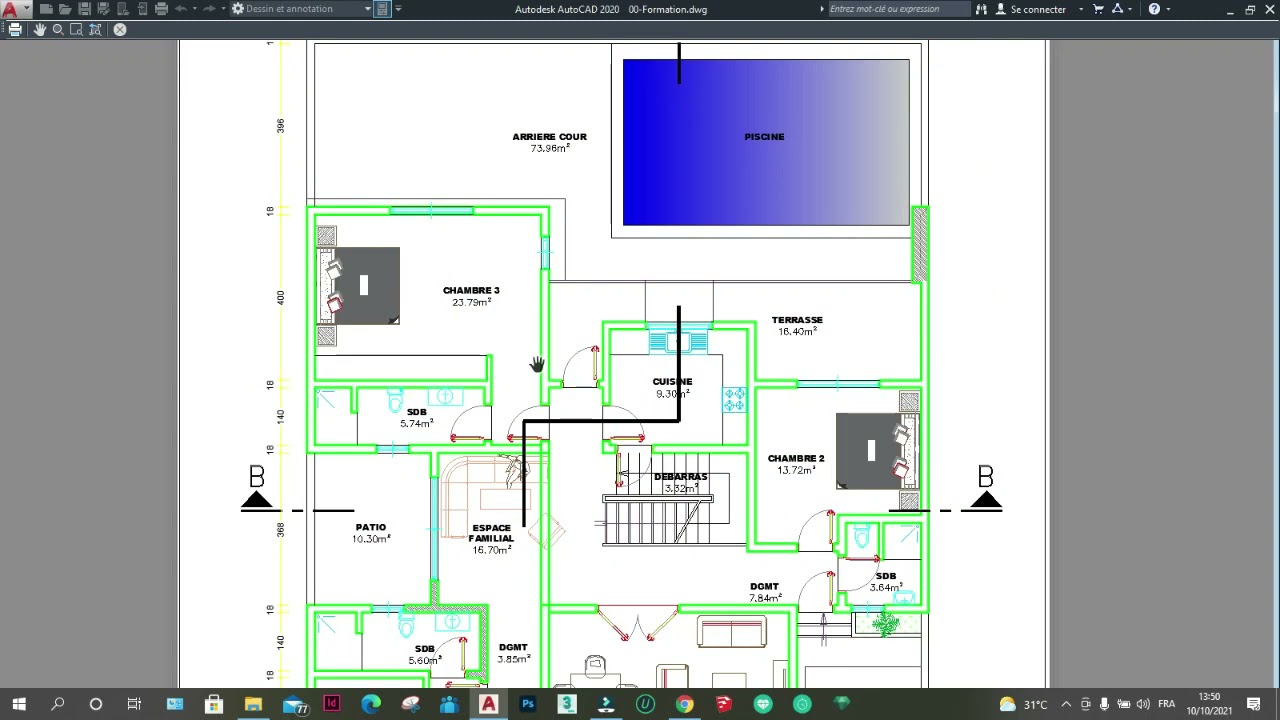Click the PATIO label
Screen dimensions: 1280x720
tap(370, 527)
